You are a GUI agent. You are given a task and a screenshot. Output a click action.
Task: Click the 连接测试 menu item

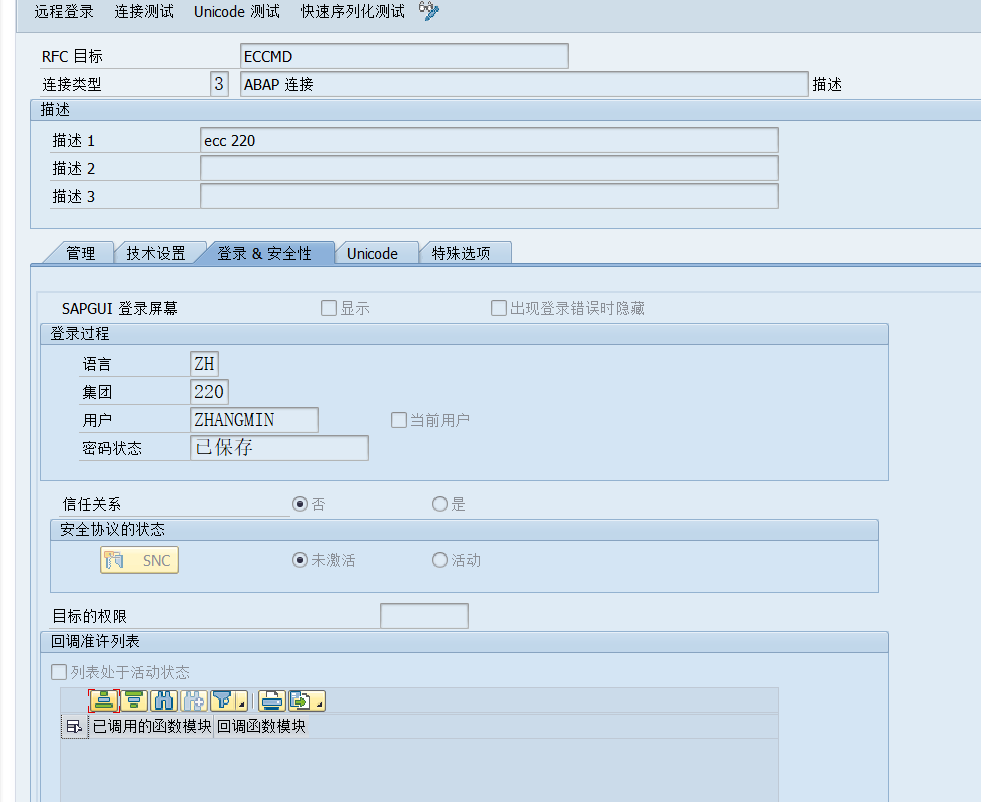pyautogui.click(x=141, y=12)
